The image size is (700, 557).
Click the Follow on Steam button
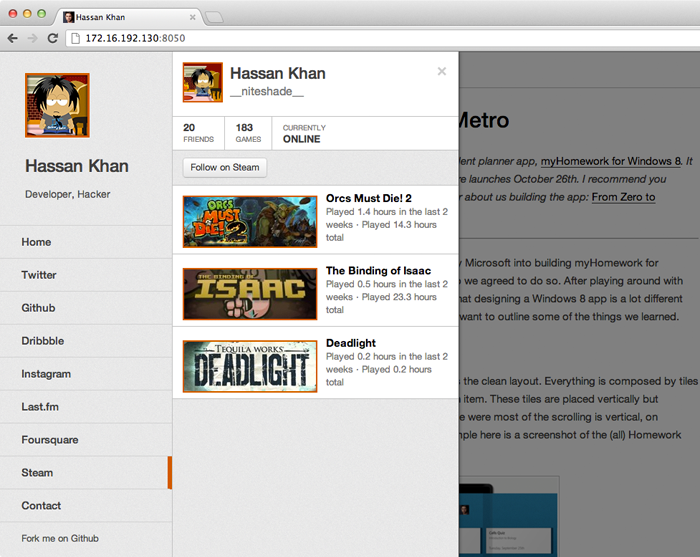tap(225, 167)
